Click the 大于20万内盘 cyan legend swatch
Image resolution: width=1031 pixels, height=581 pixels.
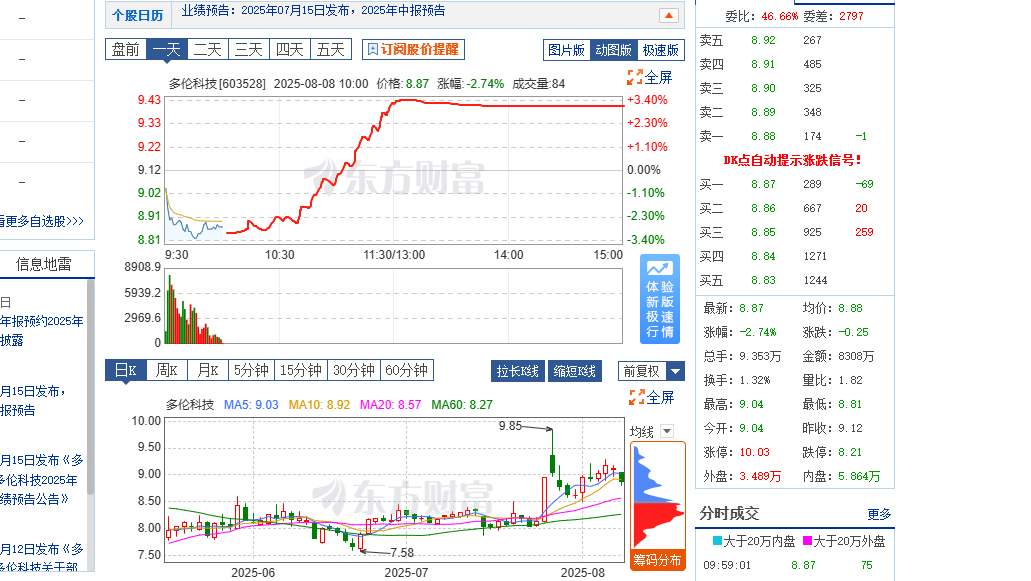point(717,541)
